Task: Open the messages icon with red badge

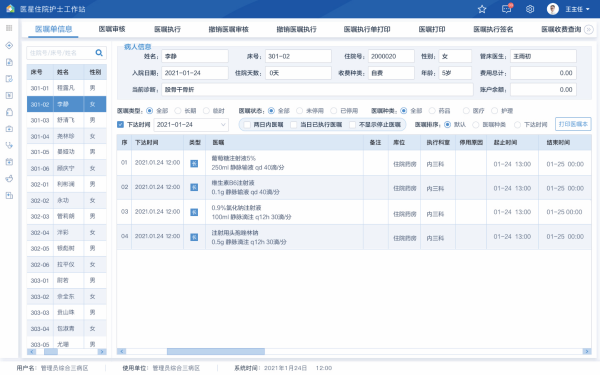Action: (x=507, y=9)
